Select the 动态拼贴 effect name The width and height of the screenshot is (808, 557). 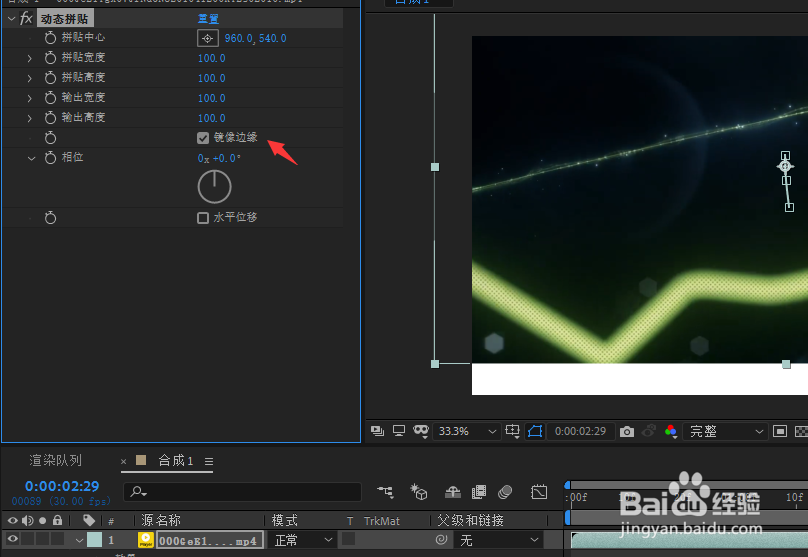[x=65, y=19]
